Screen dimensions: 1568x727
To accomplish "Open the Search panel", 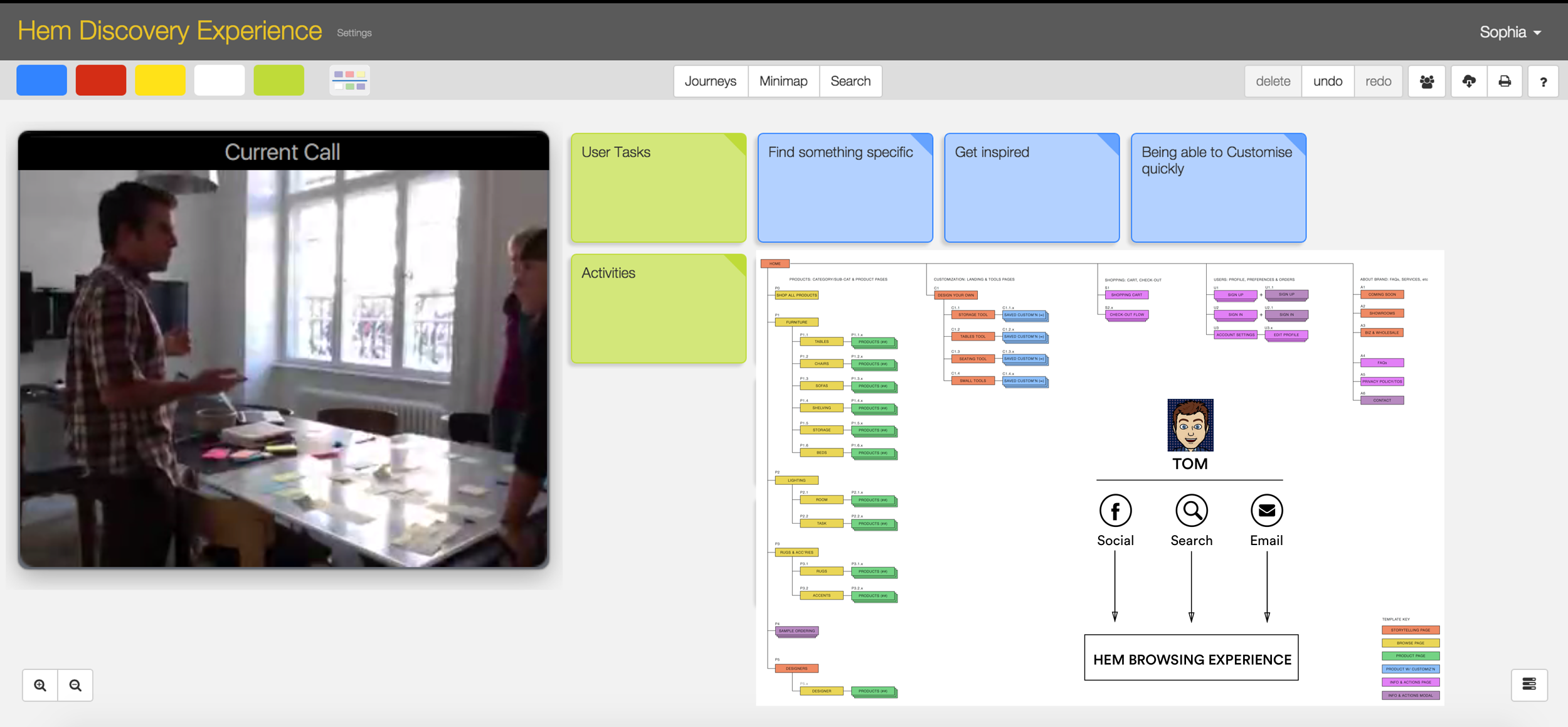I will pyautogui.click(x=850, y=81).
